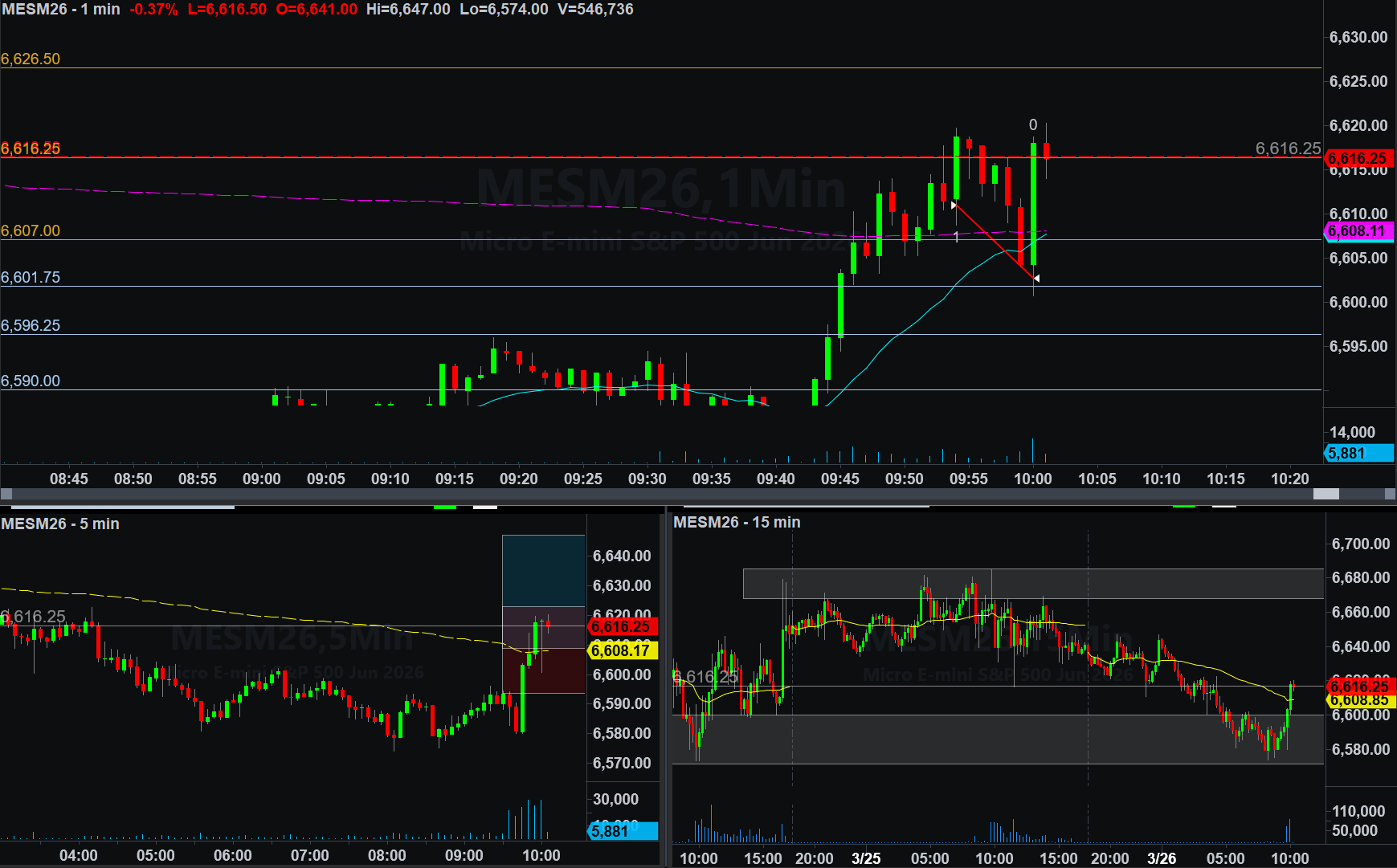Select the 6,601.75 horizontal level label
This screenshot has height=868, width=1397.
pyautogui.click(x=31, y=277)
